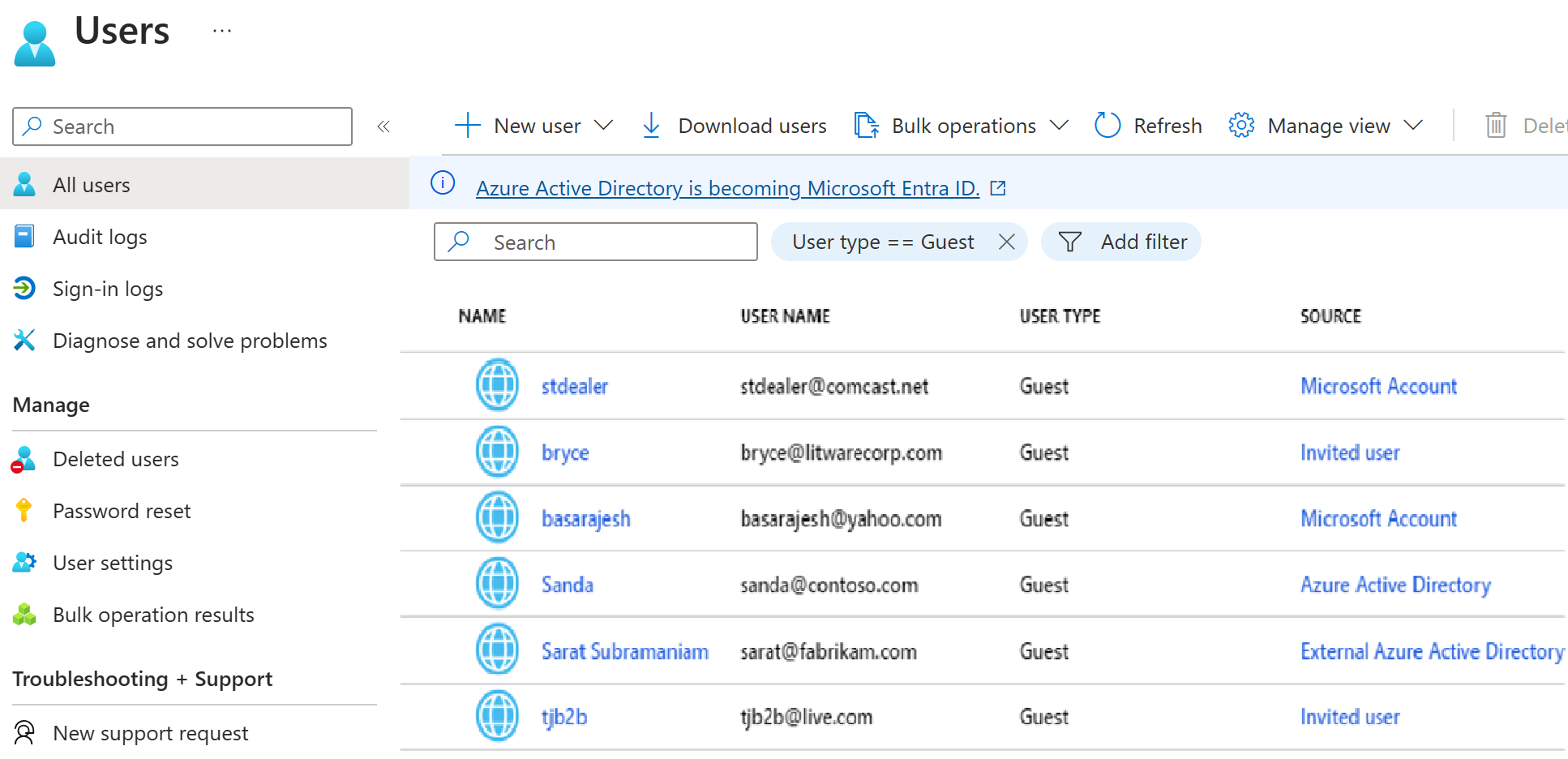Click the Sign-in logs arrow icon
Image resolution: width=1568 pixels, height=759 pixels.
tap(24, 288)
